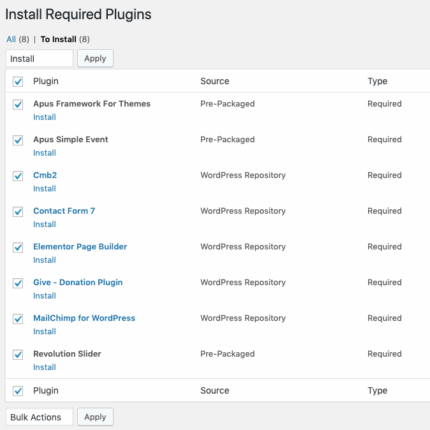Deselect the Cmb2 plugin checkbox
The image size is (430, 430).
pyautogui.click(x=18, y=176)
